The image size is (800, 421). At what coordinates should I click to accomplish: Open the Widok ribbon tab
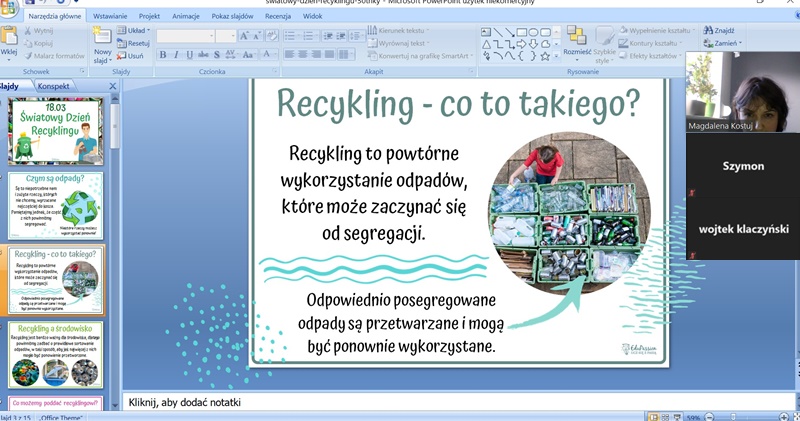pyautogui.click(x=312, y=16)
